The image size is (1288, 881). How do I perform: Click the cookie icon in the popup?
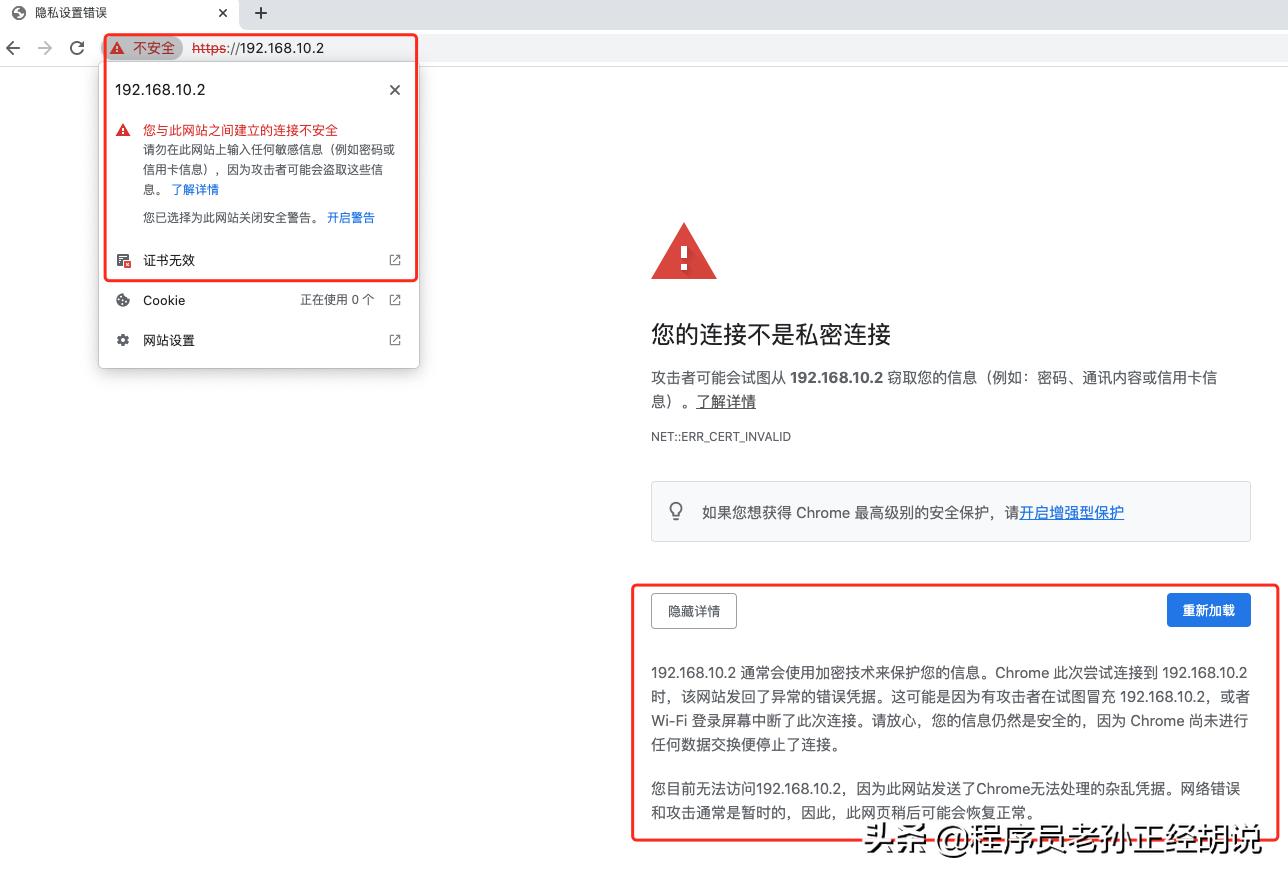(x=123, y=300)
